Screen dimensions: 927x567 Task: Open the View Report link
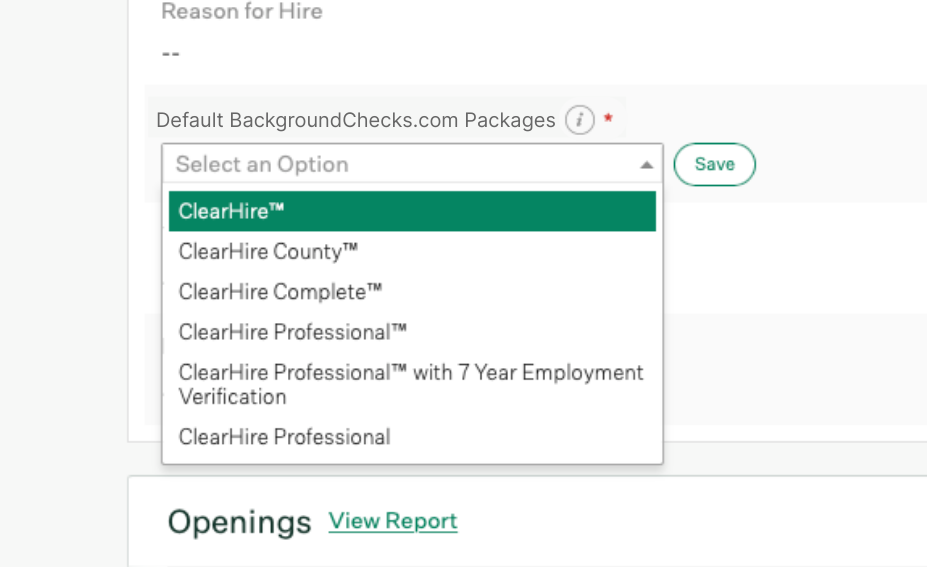[x=392, y=521]
